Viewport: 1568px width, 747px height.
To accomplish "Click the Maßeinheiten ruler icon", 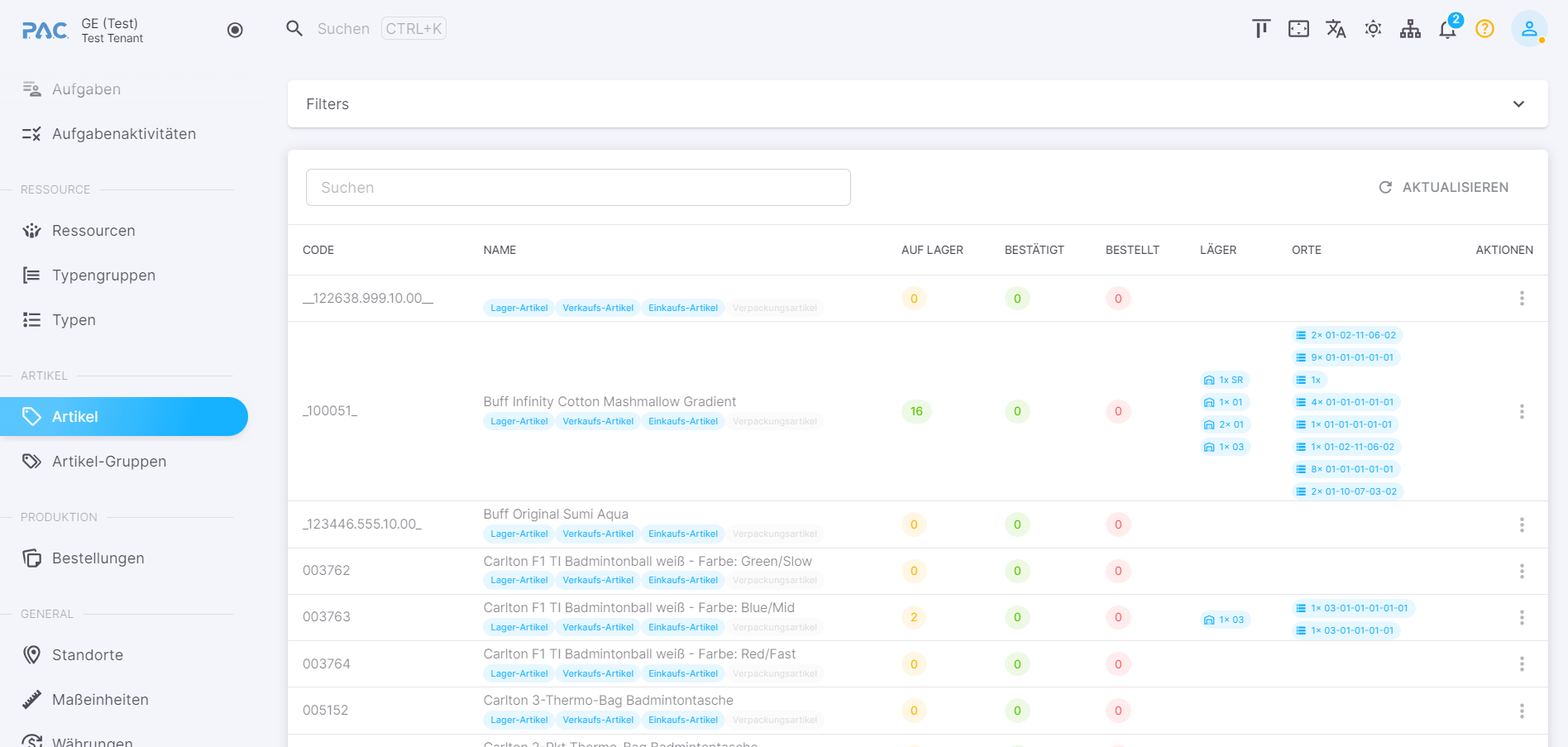I will tap(31, 700).
